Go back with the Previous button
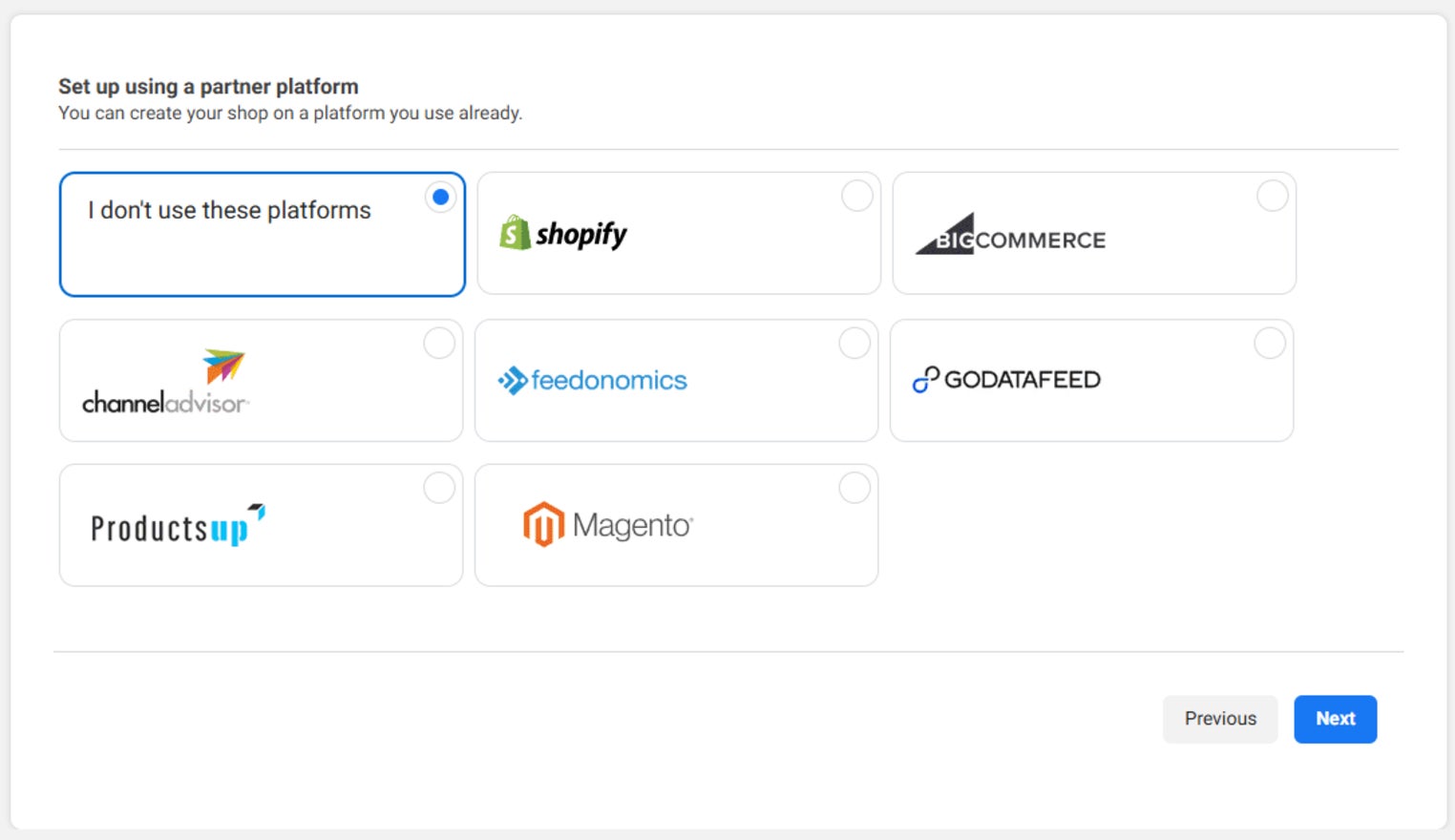 1220,719
